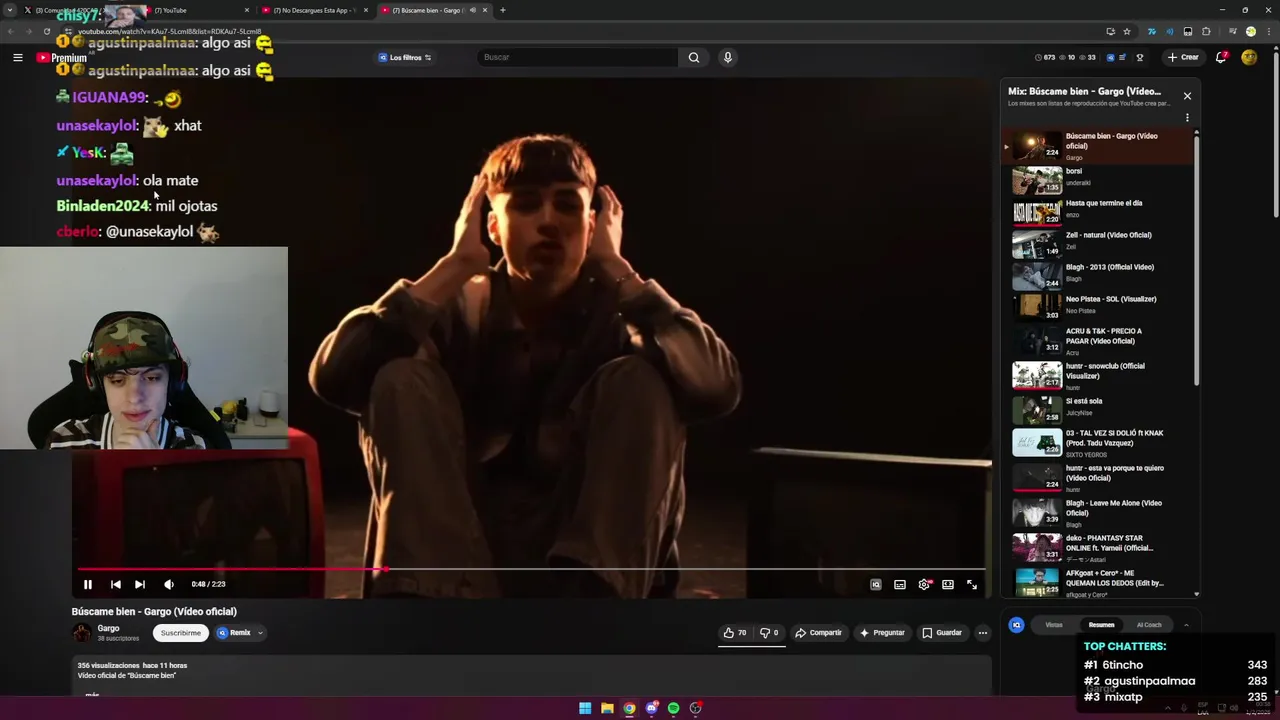Select 'Blagh - 2013 (Official Video)' in playlist
Image resolution: width=1280 pixels, height=720 pixels.
(x=1098, y=276)
